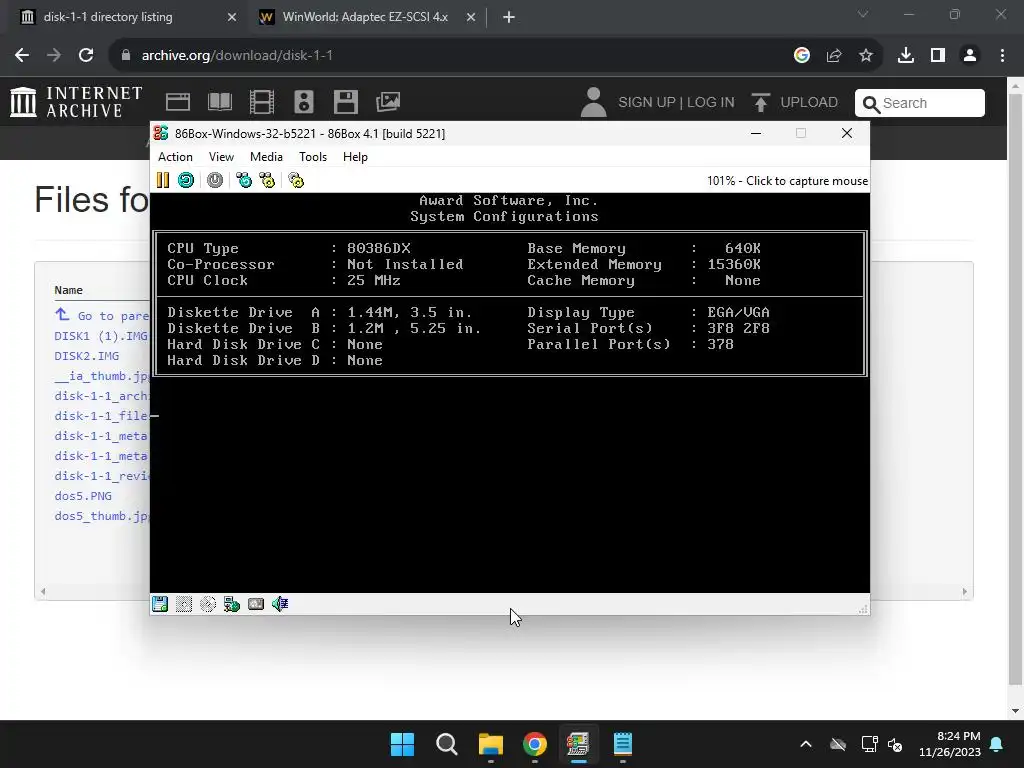Click the blue floppy disk status icon
The height and width of the screenshot is (768, 1024).
(160, 604)
